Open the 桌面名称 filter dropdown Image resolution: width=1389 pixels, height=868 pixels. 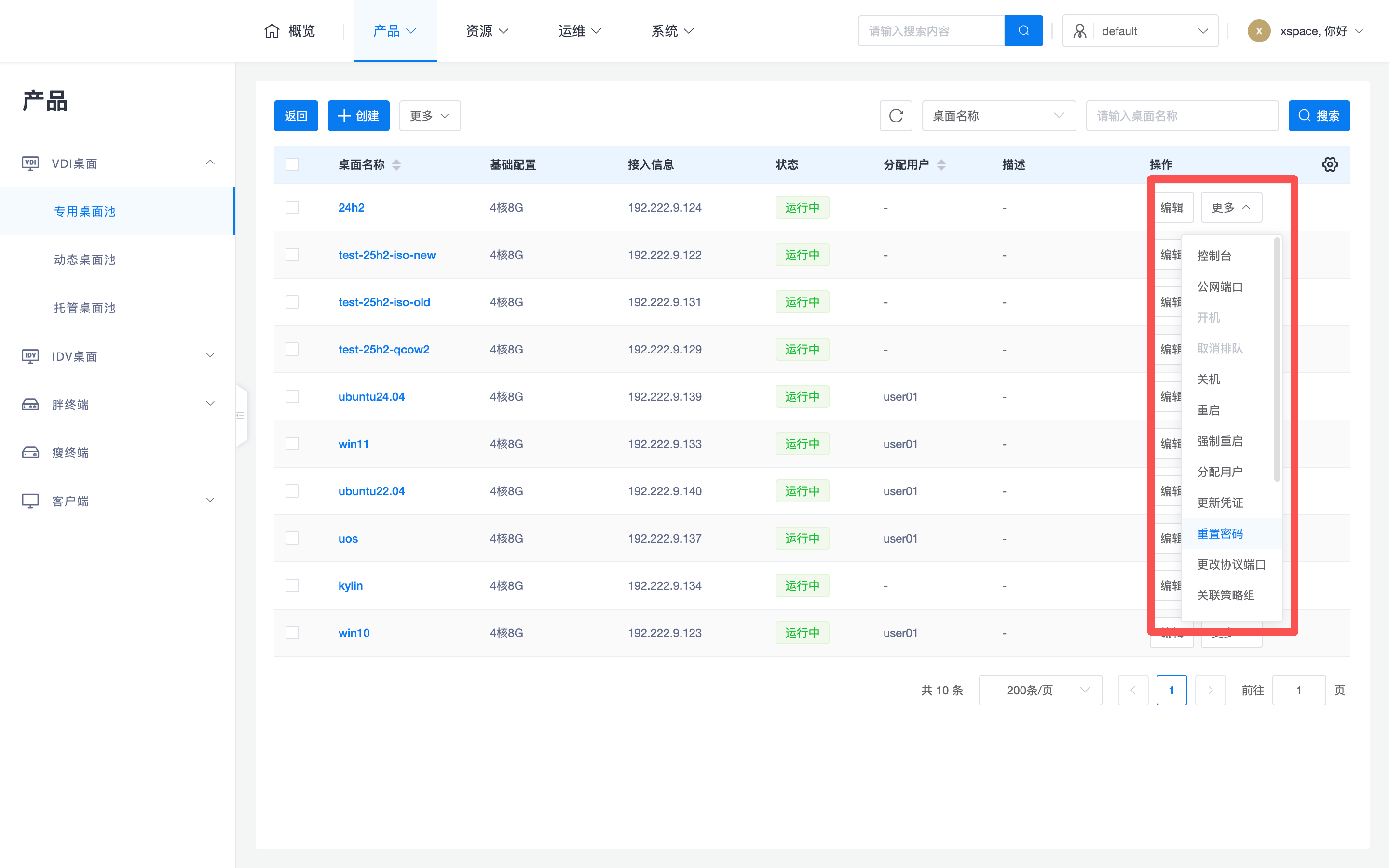click(x=998, y=116)
